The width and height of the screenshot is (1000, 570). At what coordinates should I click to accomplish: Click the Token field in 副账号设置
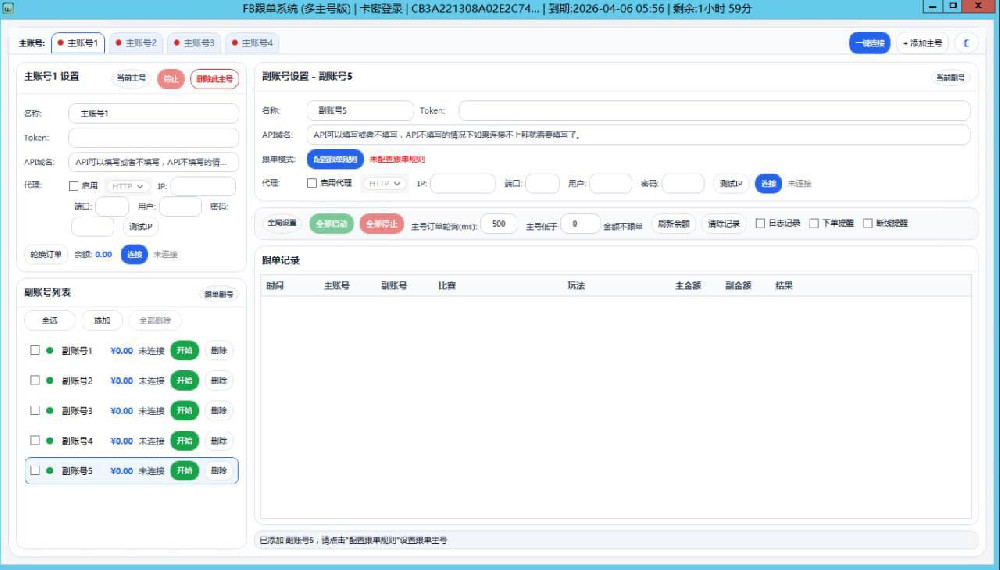click(714, 110)
